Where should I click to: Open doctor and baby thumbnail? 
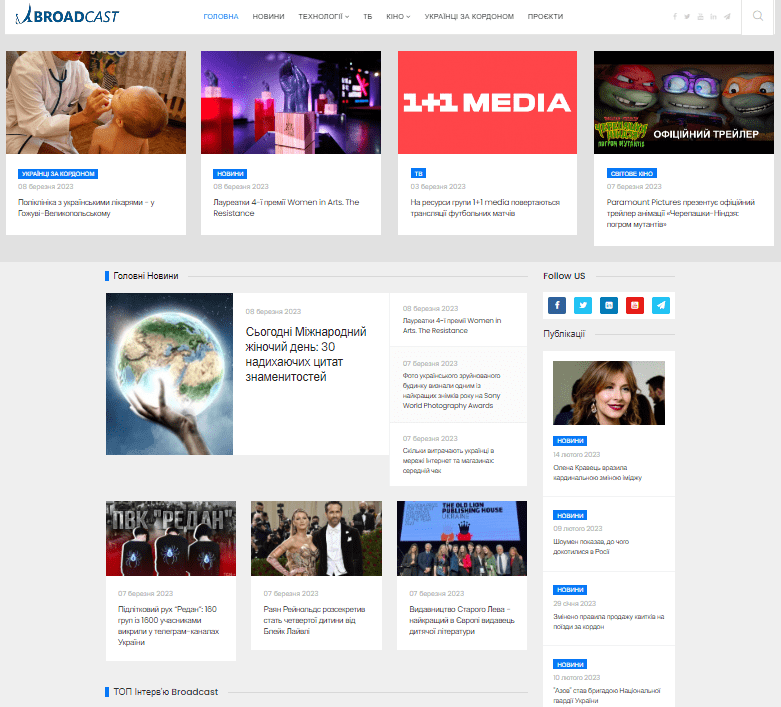pyautogui.click(x=96, y=102)
